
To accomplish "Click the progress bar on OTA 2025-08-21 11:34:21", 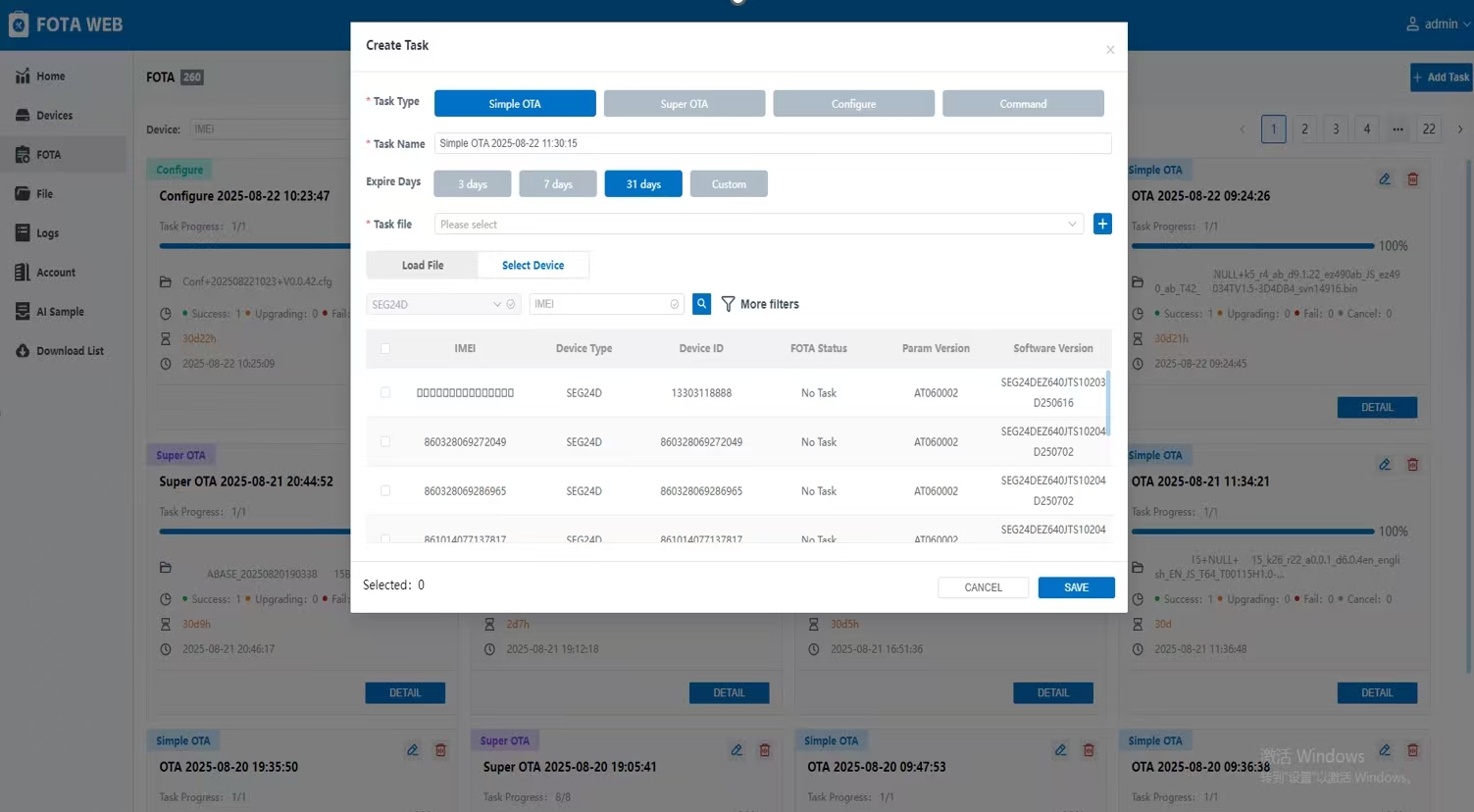I will [x=1252, y=532].
